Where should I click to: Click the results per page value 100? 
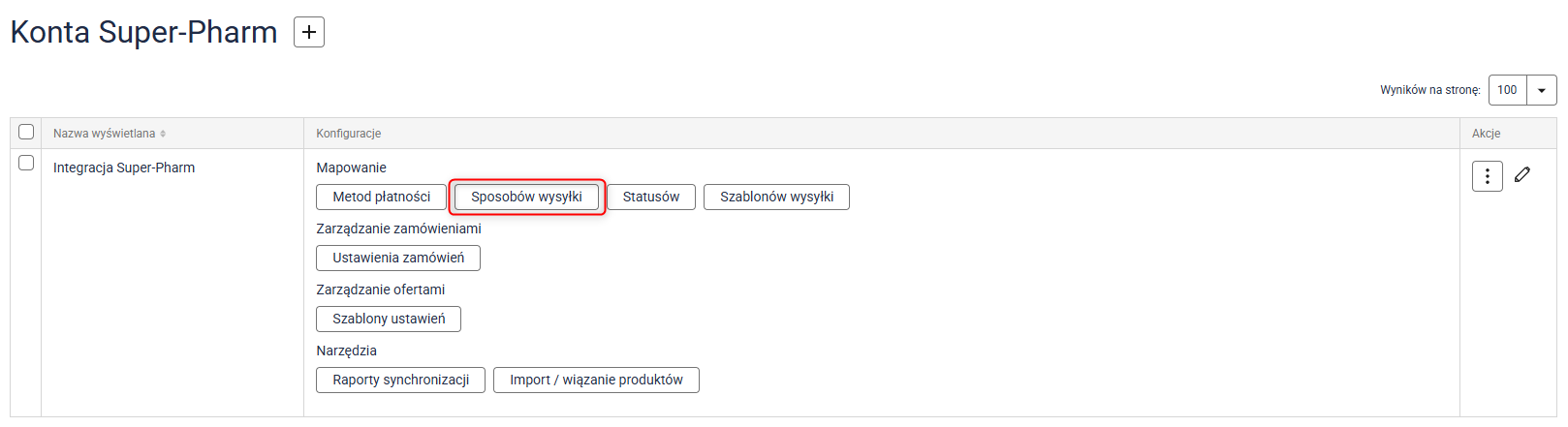pyautogui.click(x=1507, y=90)
